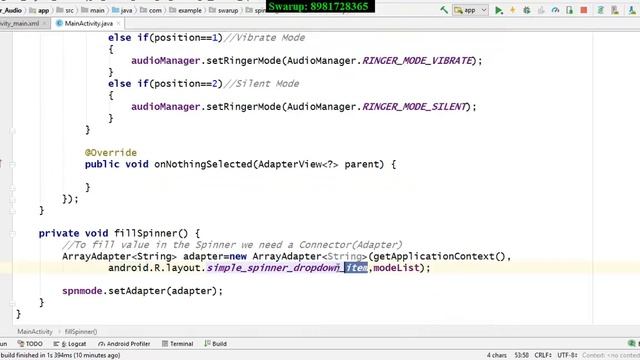
Task: Open the Logcat tool window
Action: tap(70, 344)
